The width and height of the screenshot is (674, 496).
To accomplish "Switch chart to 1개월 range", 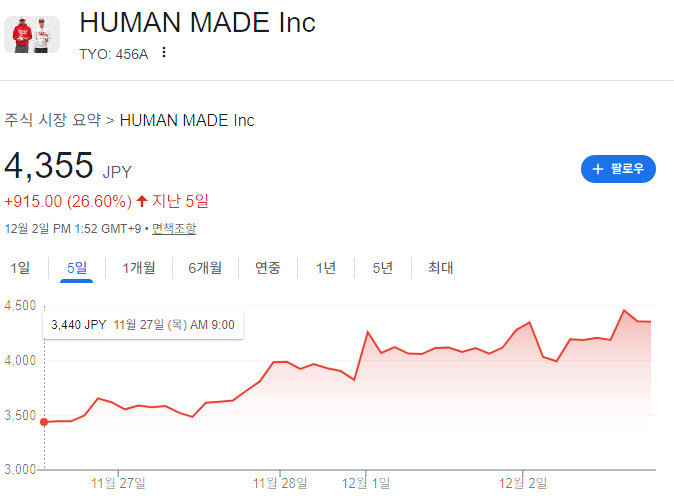I will 139,268.
